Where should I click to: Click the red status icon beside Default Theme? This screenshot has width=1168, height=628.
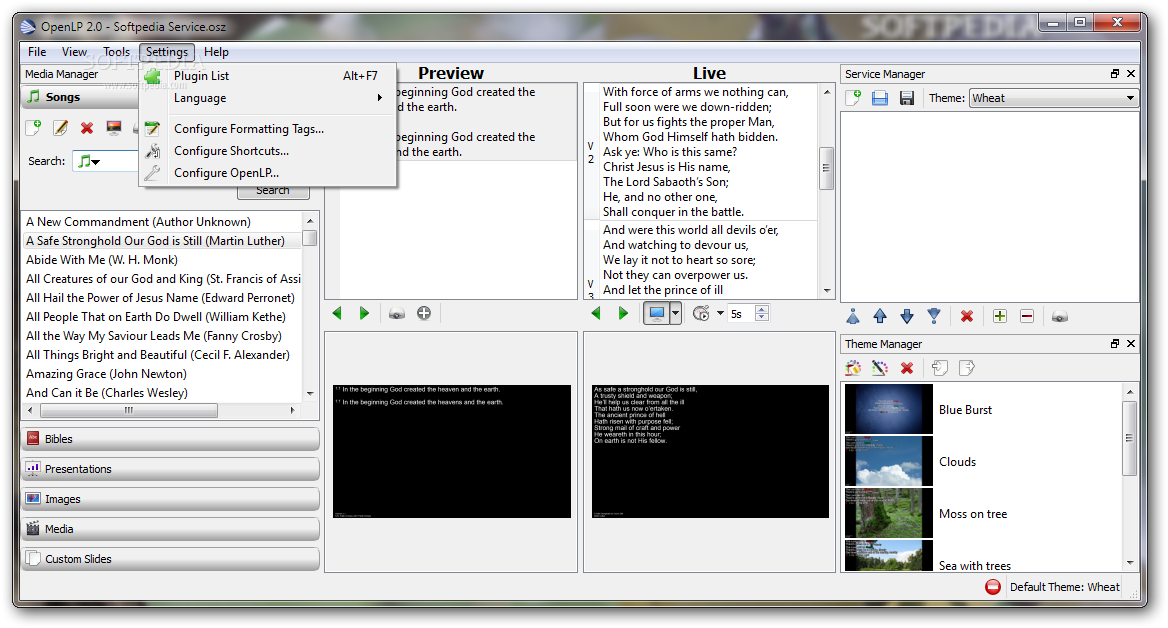993,587
